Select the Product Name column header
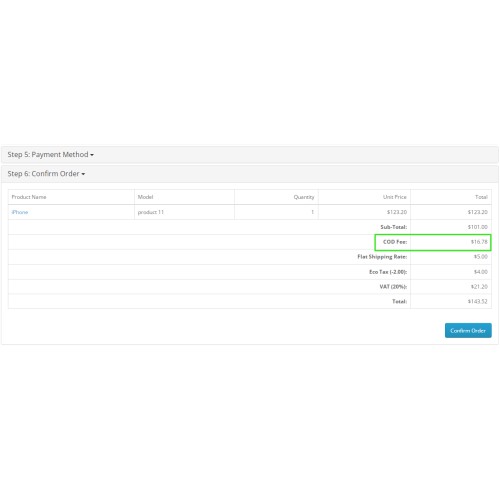Image resolution: width=500 pixels, height=500 pixels. (29, 197)
